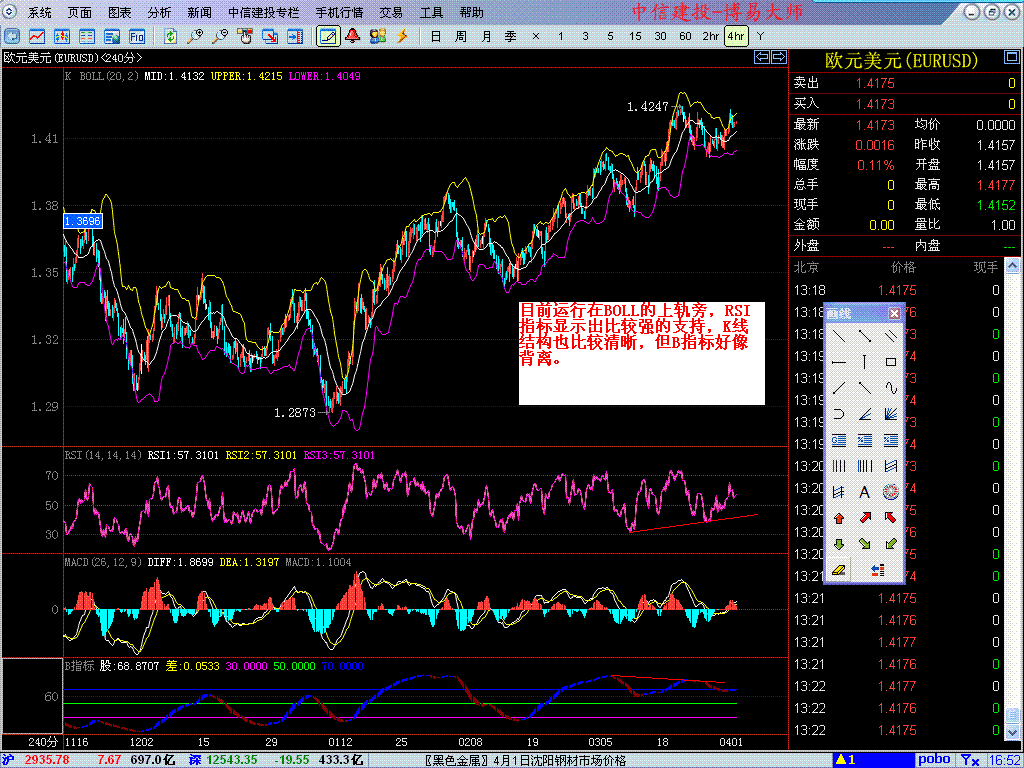Image resolution: width=1024 pixels, height=768 pixels.
Task: Switch chart to 季 quarterly period
Action: (511, 36)
